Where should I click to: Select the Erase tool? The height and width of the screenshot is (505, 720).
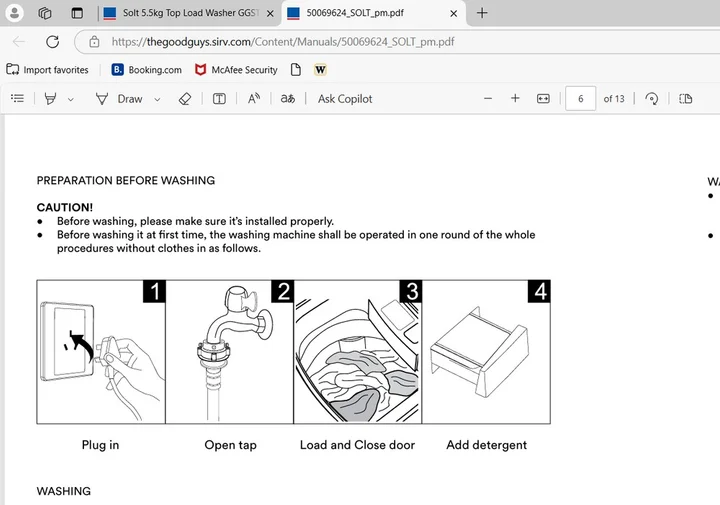pyautogui.click(x=184, y=99)
